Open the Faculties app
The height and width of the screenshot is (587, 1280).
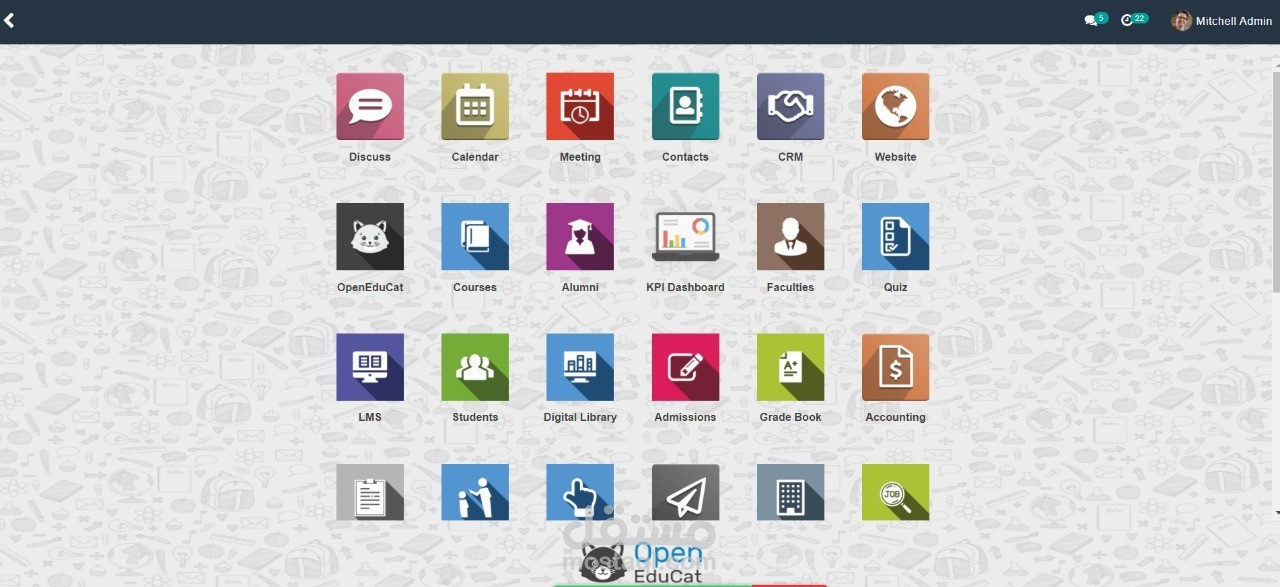tap(790, 237)
